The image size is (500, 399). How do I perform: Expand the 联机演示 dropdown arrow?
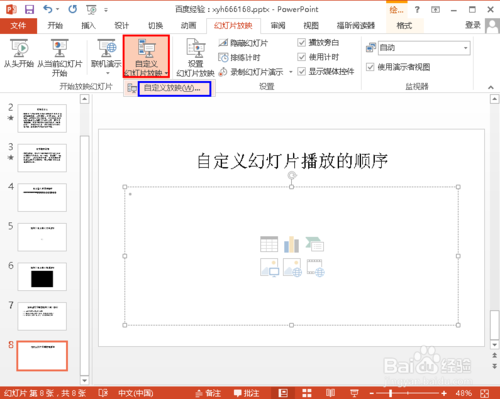[107, 73]
